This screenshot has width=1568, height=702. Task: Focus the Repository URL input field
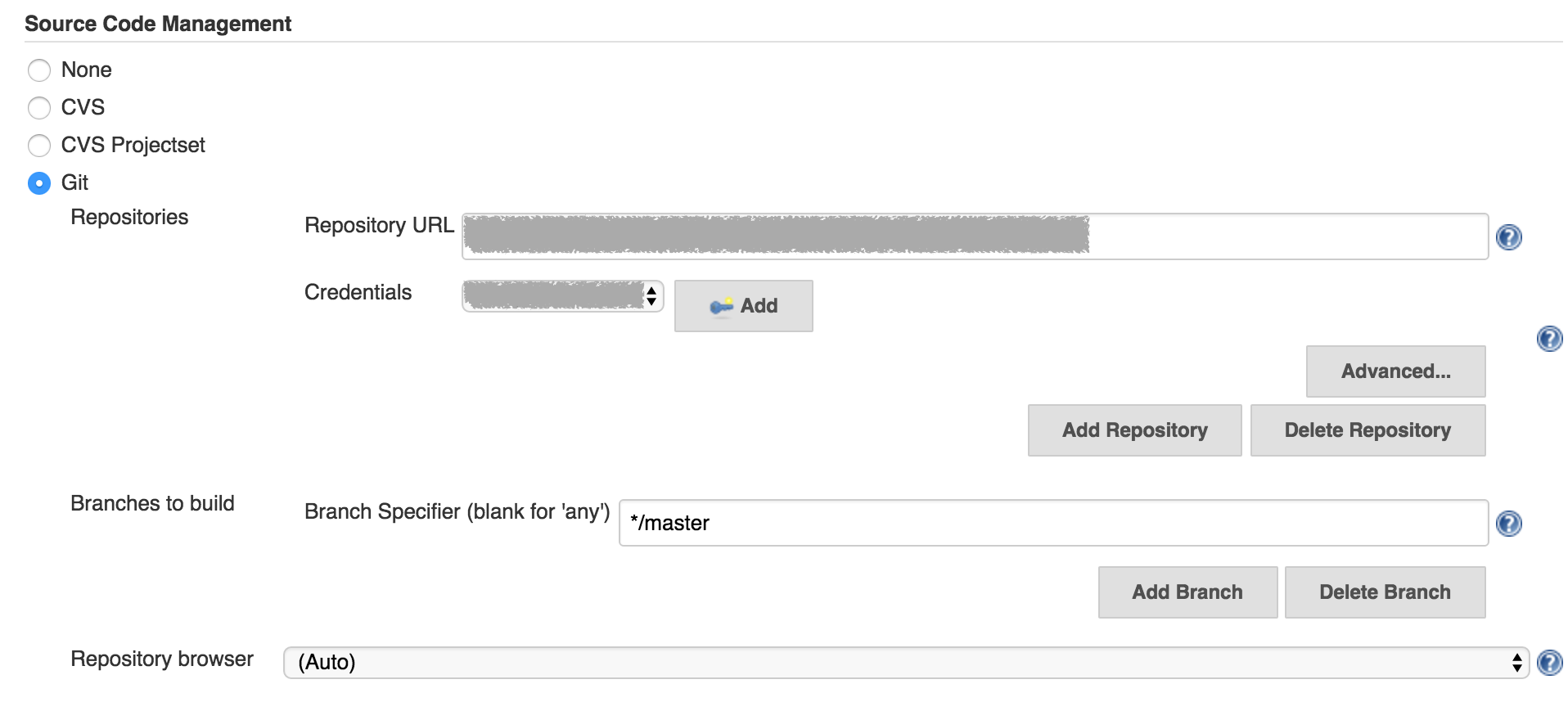click(975, 236)
